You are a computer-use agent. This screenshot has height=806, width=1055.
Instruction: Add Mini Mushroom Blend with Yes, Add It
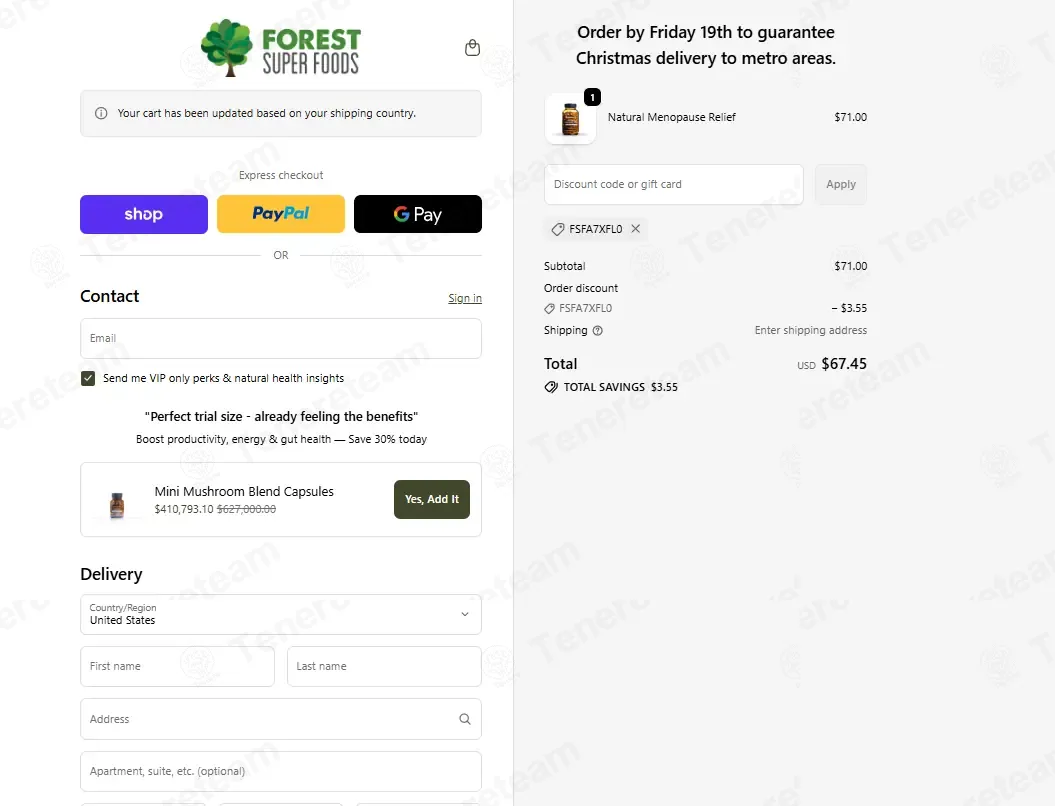[x=432, y=499]
